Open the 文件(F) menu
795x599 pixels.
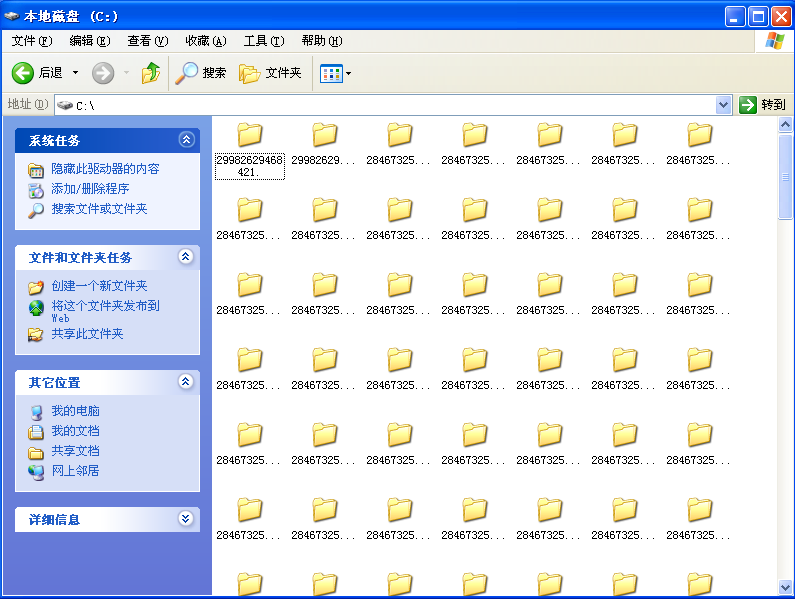31,41
